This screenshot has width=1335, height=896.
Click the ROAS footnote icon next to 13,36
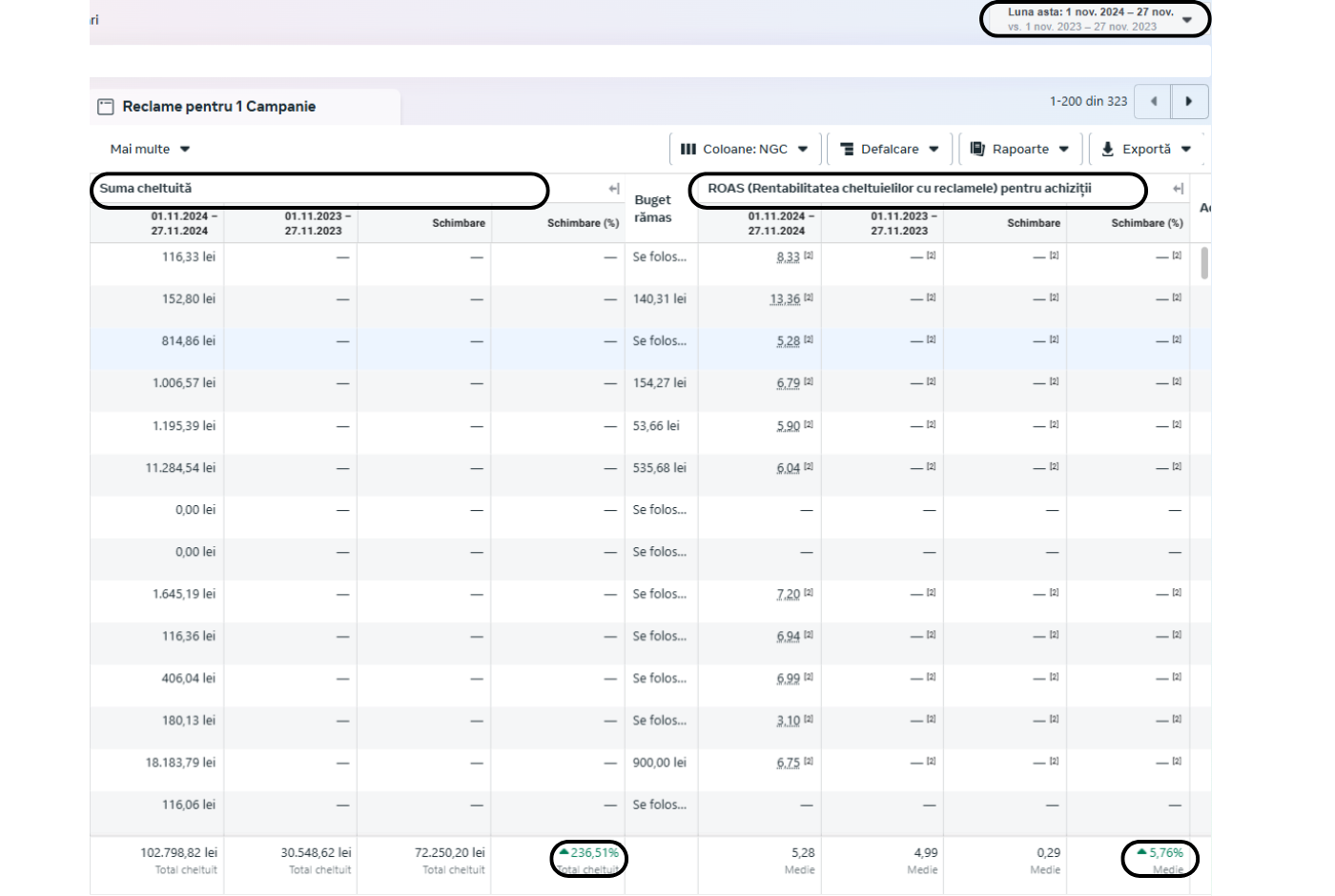tap(809, 297)
